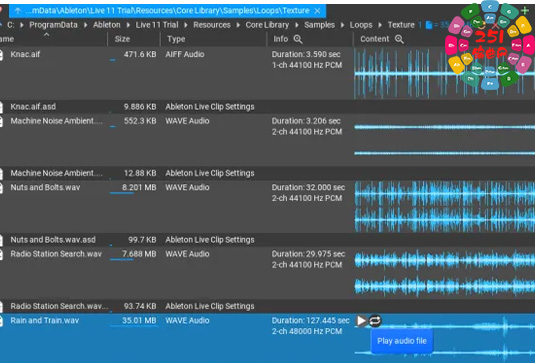Expand the arrow after C: in breadcrumb
This screenshot has width=535, height=363.
tap(21, 25)
